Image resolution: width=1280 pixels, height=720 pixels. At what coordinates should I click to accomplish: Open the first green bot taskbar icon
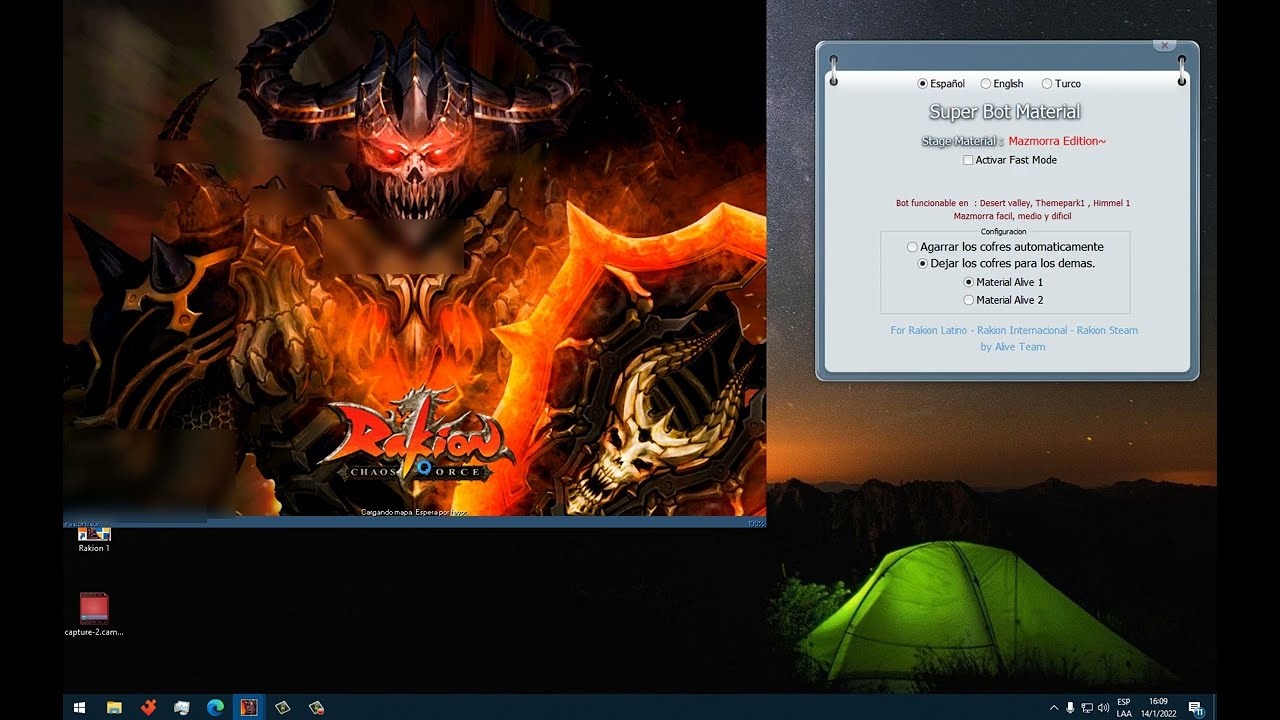coord(283,707)
